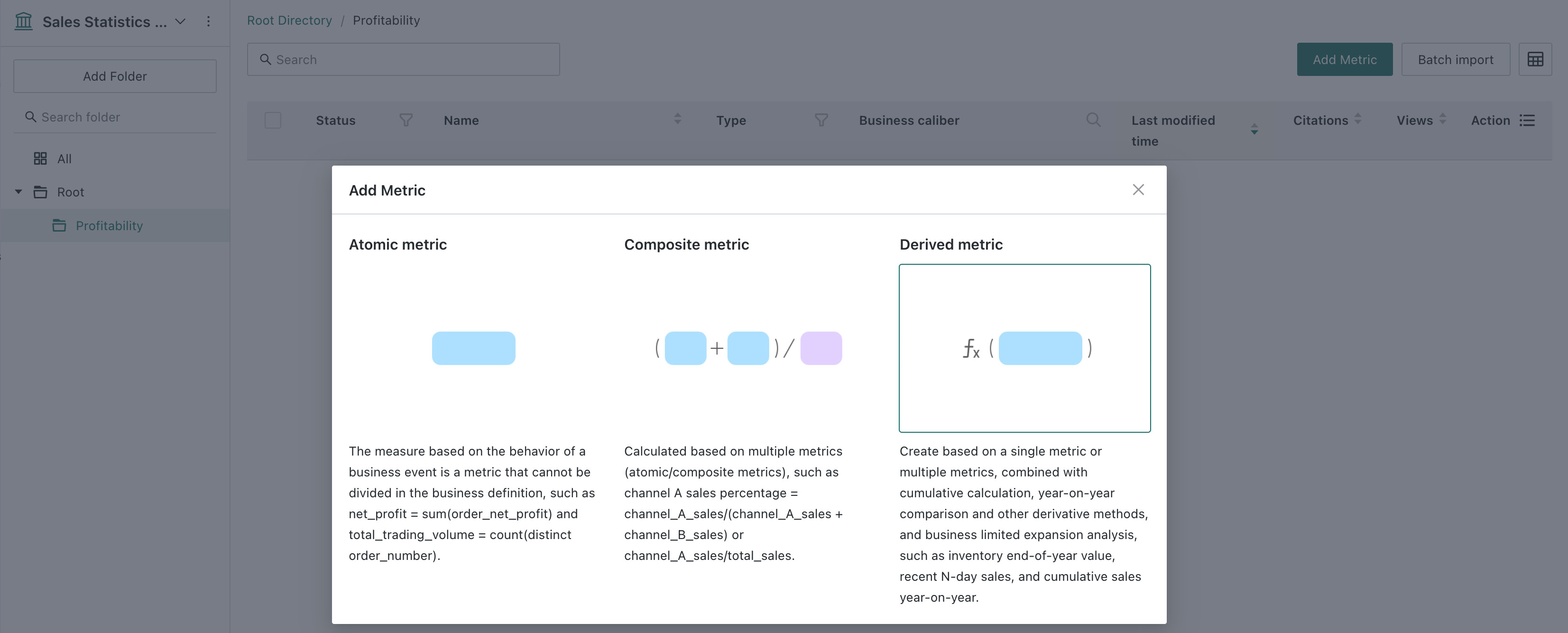Search within Business caliber column
Screen dimensions: 1568x633
coord(1093,120)
